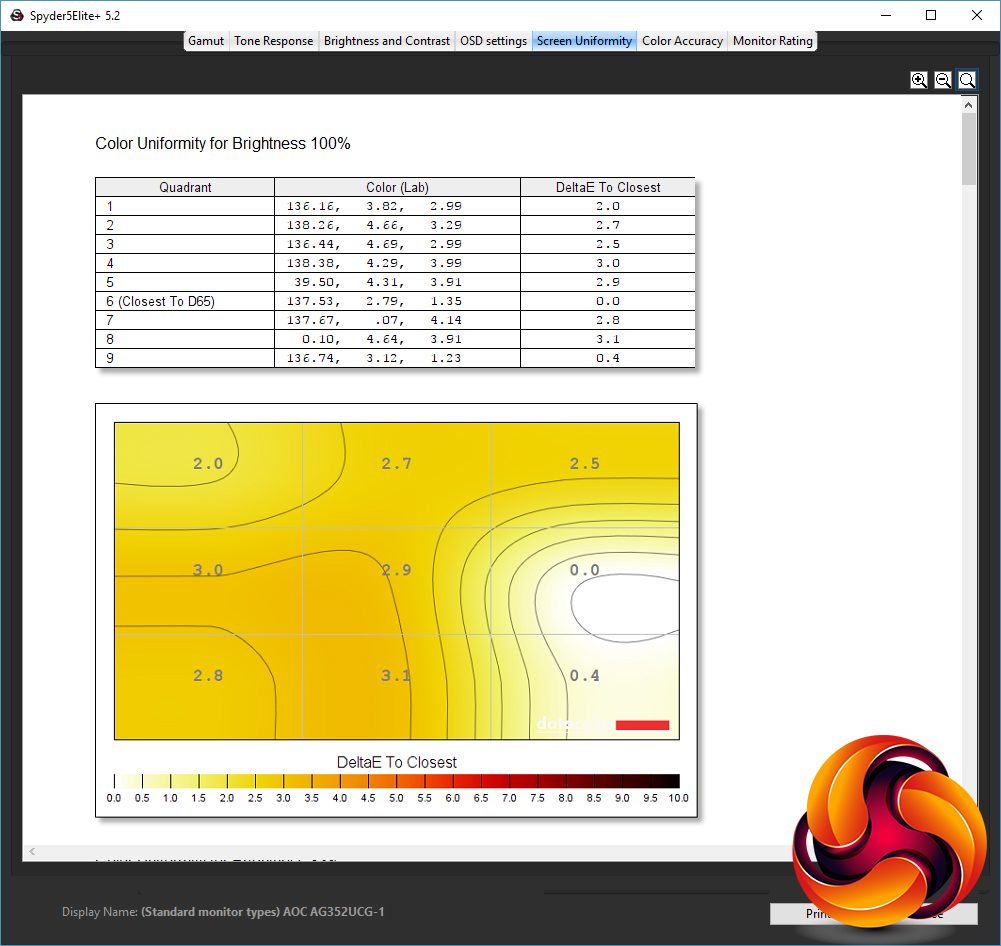Maximize the Spyder5Elite window

coord(931,15)
